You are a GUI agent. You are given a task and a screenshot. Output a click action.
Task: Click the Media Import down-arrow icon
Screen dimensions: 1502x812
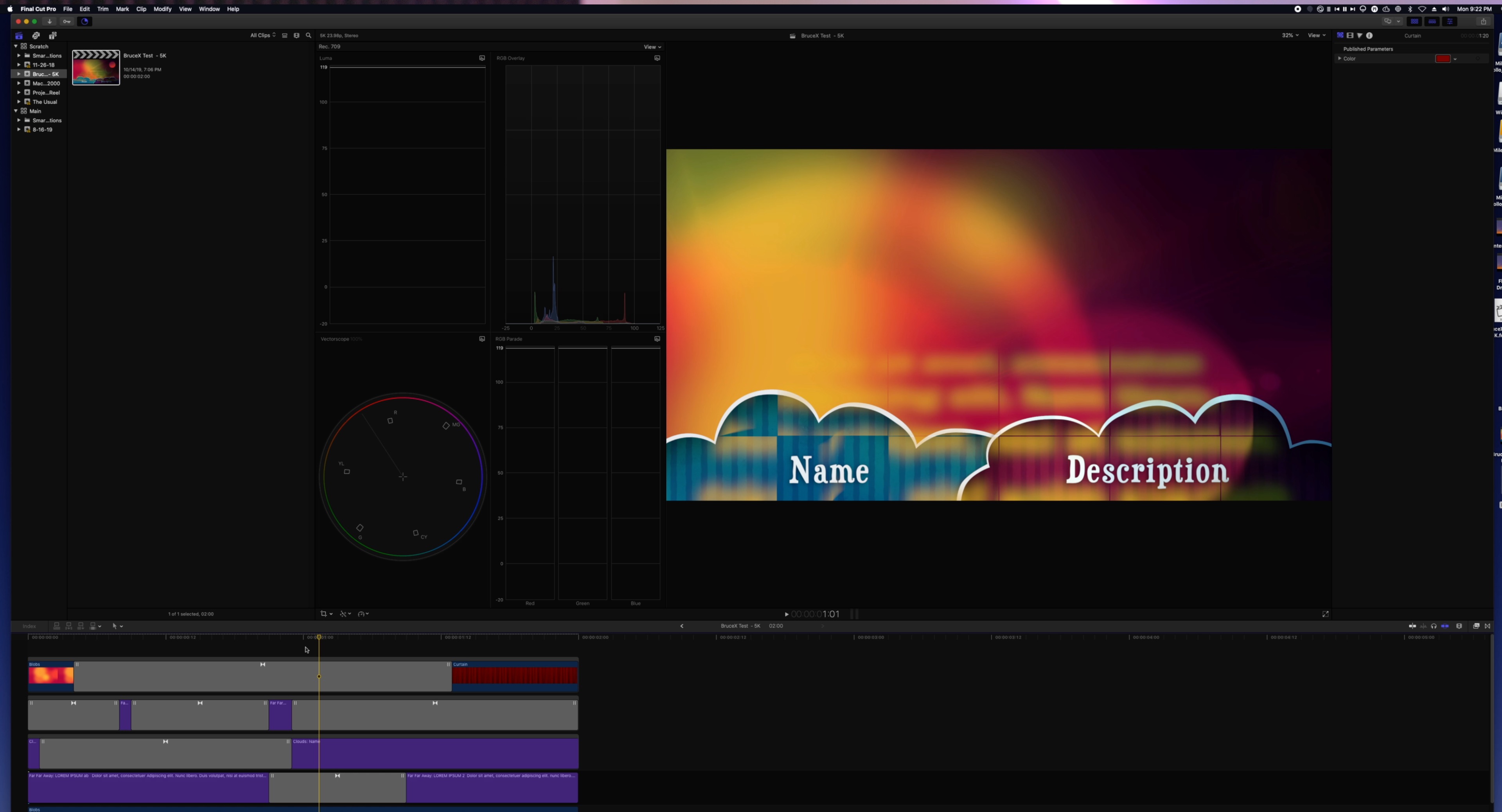(50, 22)
